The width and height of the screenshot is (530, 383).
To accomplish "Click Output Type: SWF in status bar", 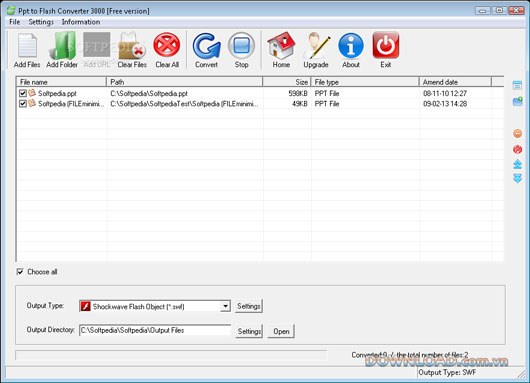I will 447,373.
